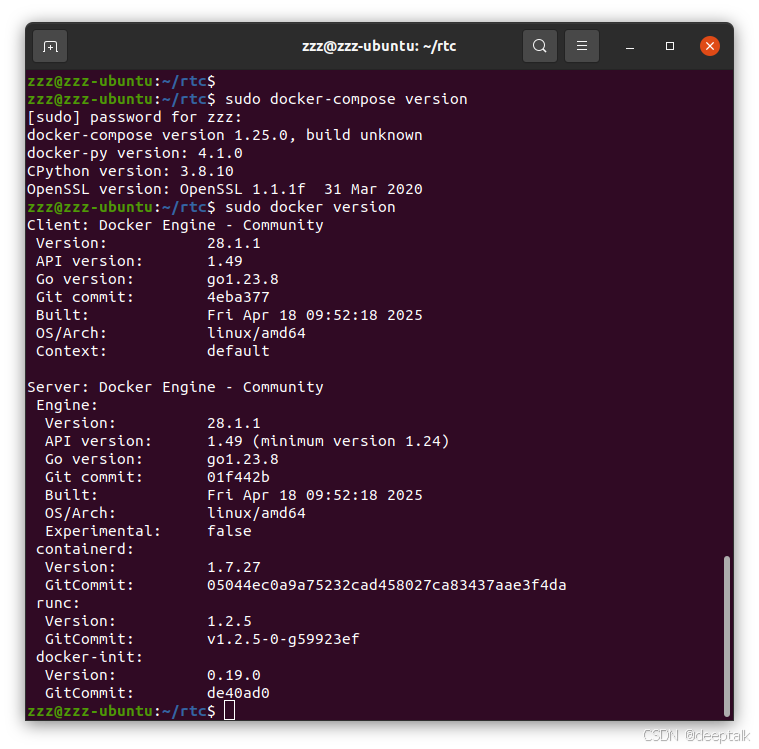Click the OpenSSL 1.1.1f version line
The height and width of the screenshot is (749, 759).
(225, 189)
